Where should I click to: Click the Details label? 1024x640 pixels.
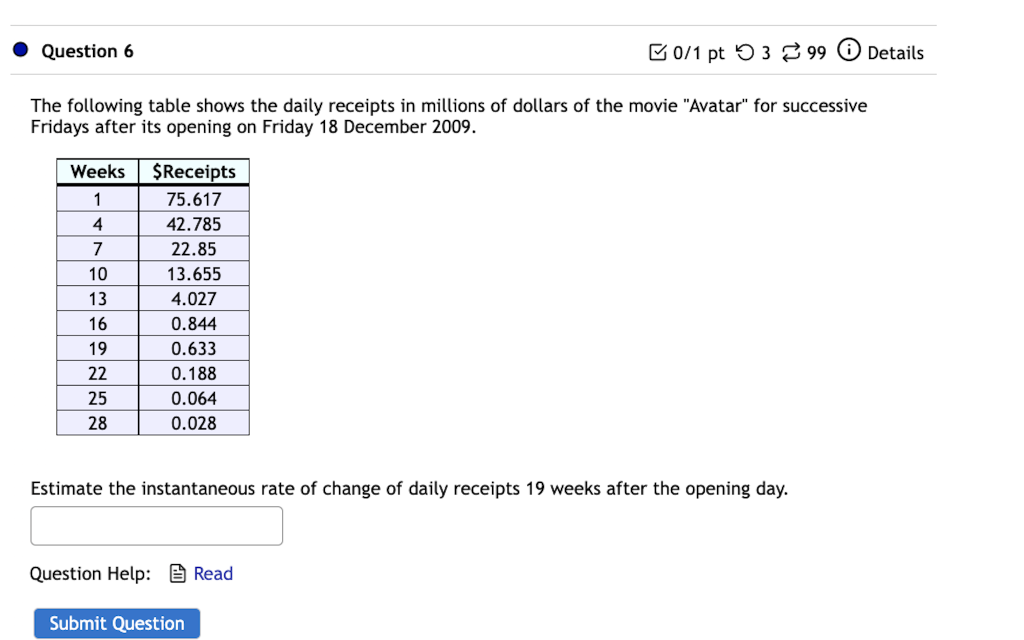(x=897, y=53)
